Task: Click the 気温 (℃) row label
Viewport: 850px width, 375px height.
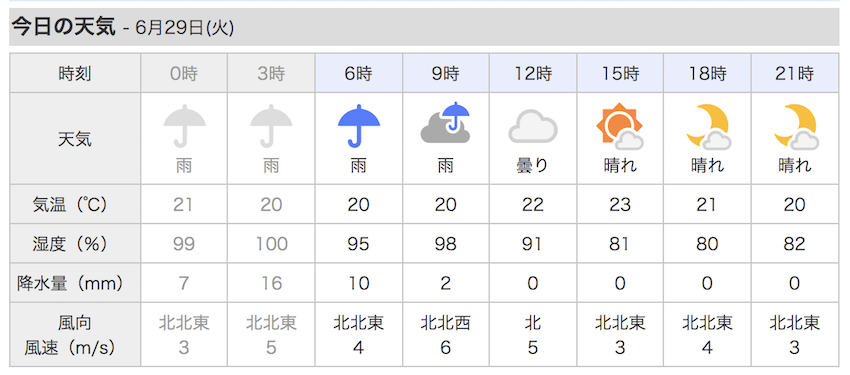Action: (75, 204)
